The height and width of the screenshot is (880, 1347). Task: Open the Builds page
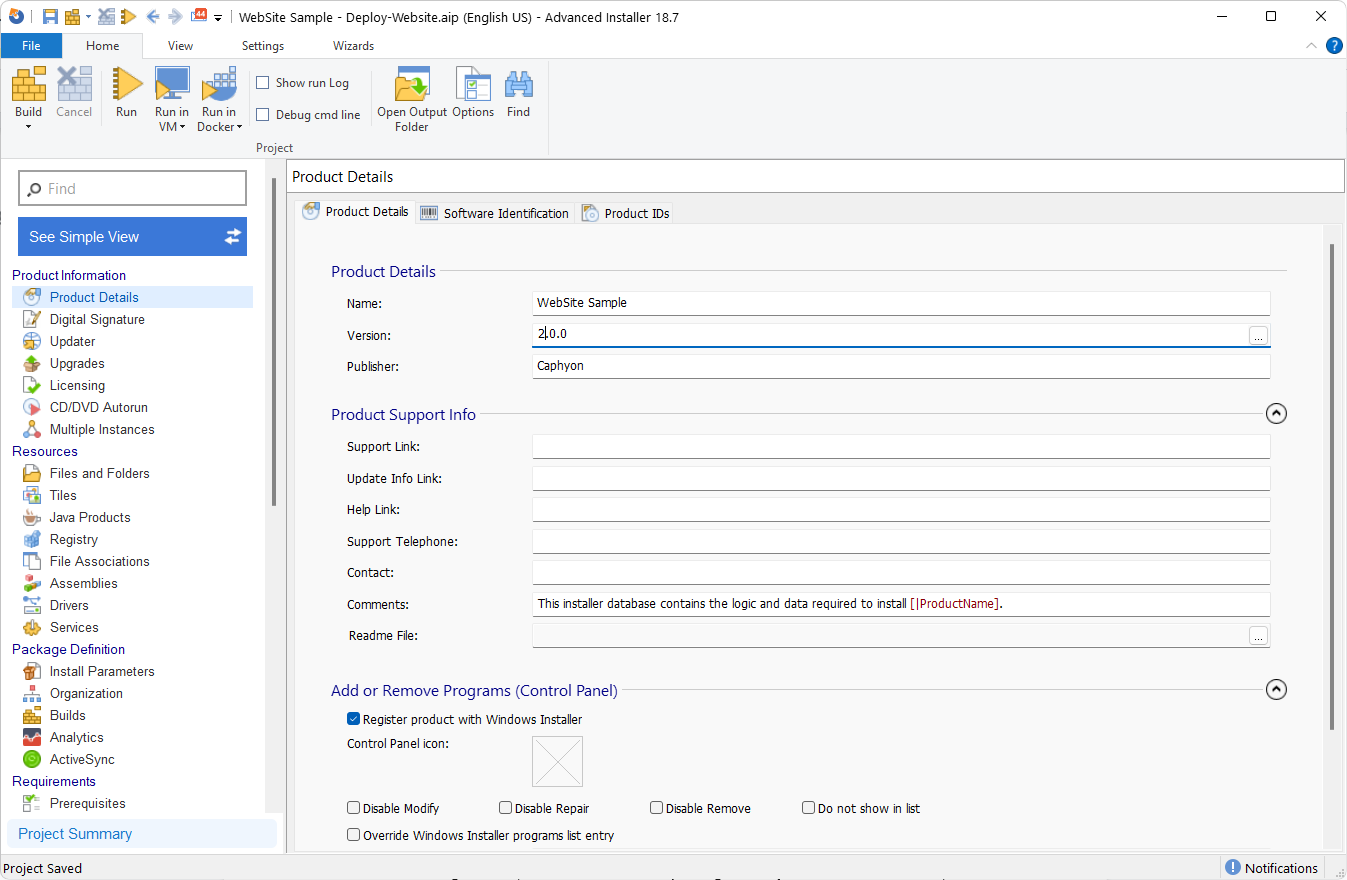(x=67, y=715)
